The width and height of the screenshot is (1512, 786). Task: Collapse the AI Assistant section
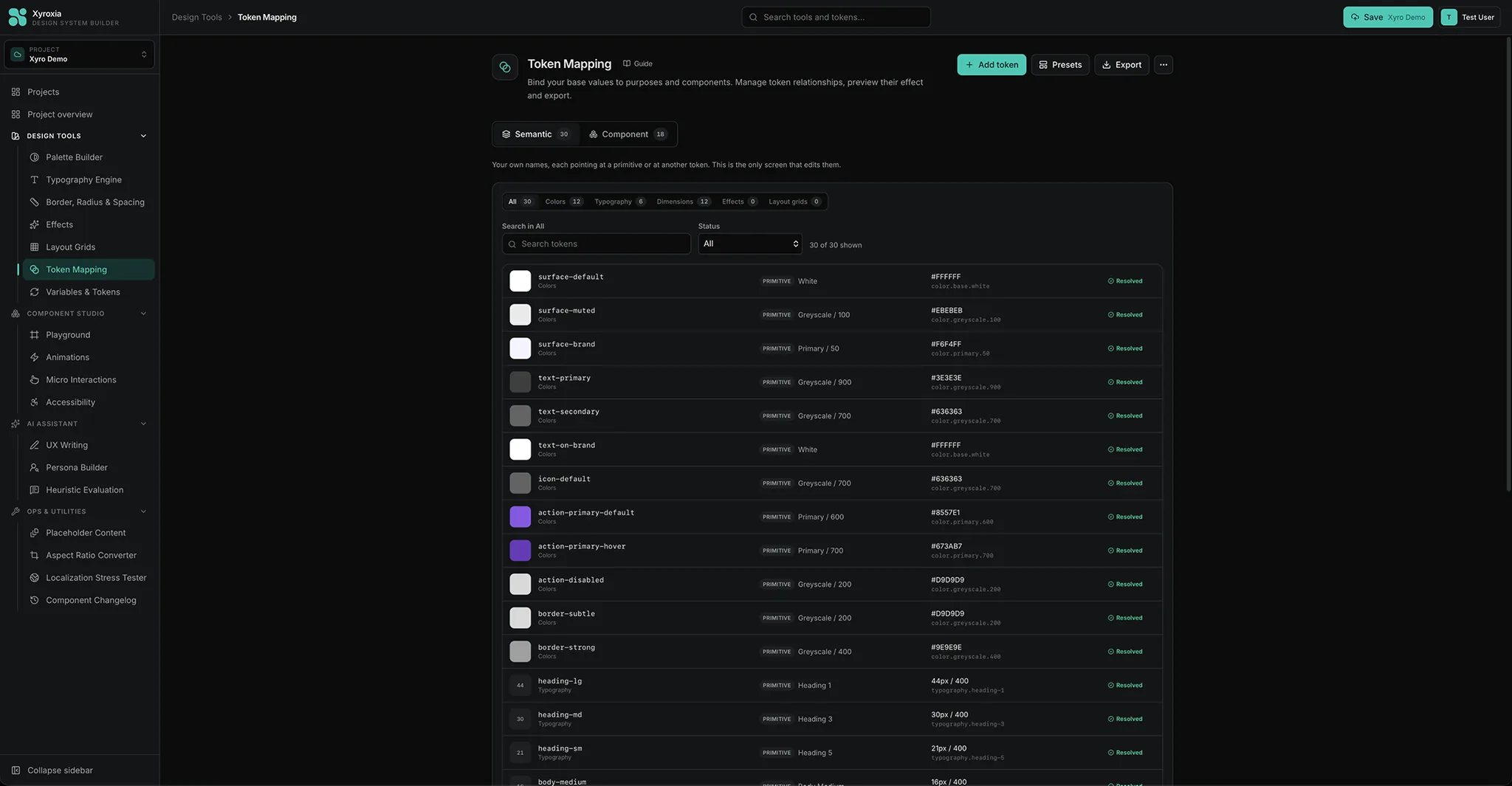143,424
